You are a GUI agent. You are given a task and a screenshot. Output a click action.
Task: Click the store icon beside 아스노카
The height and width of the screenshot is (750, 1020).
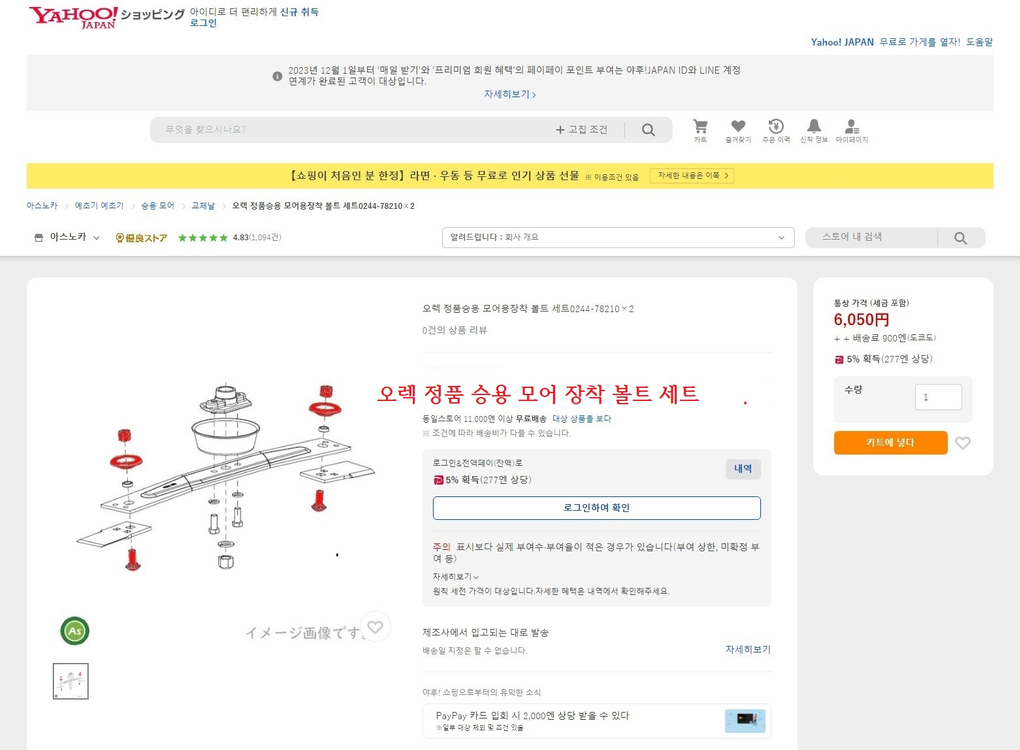38,237
